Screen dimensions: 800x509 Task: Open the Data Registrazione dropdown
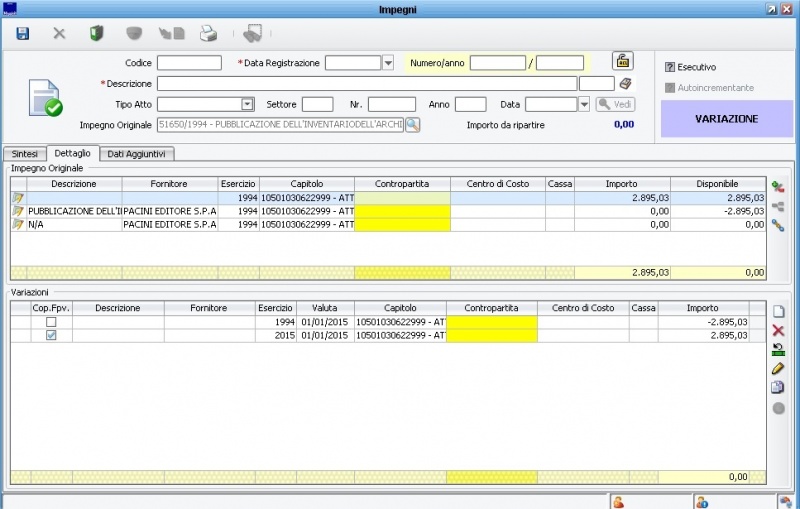[388, 63]
